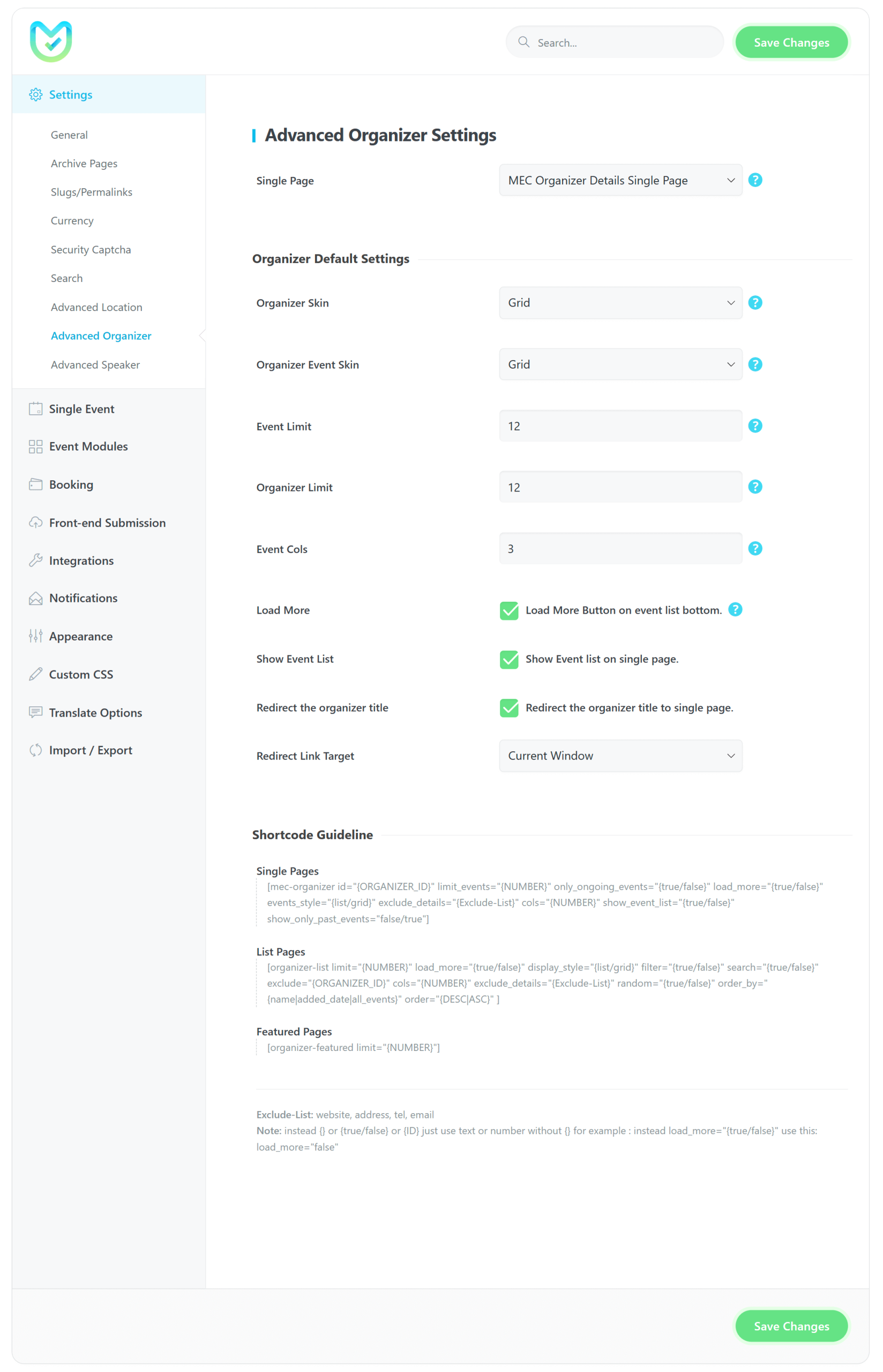883x1372 pixels.
Task: Click the MEC logo icon
Action: tap(51, 41)
